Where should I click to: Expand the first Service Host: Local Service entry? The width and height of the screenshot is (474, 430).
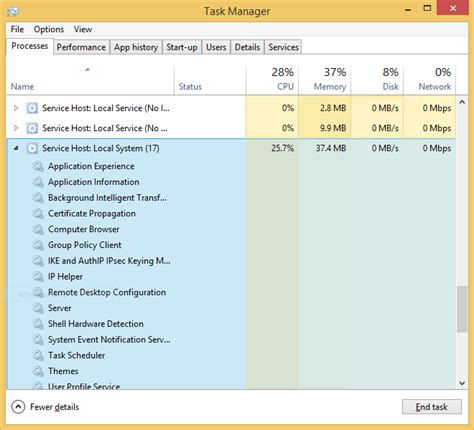[16, 108]
